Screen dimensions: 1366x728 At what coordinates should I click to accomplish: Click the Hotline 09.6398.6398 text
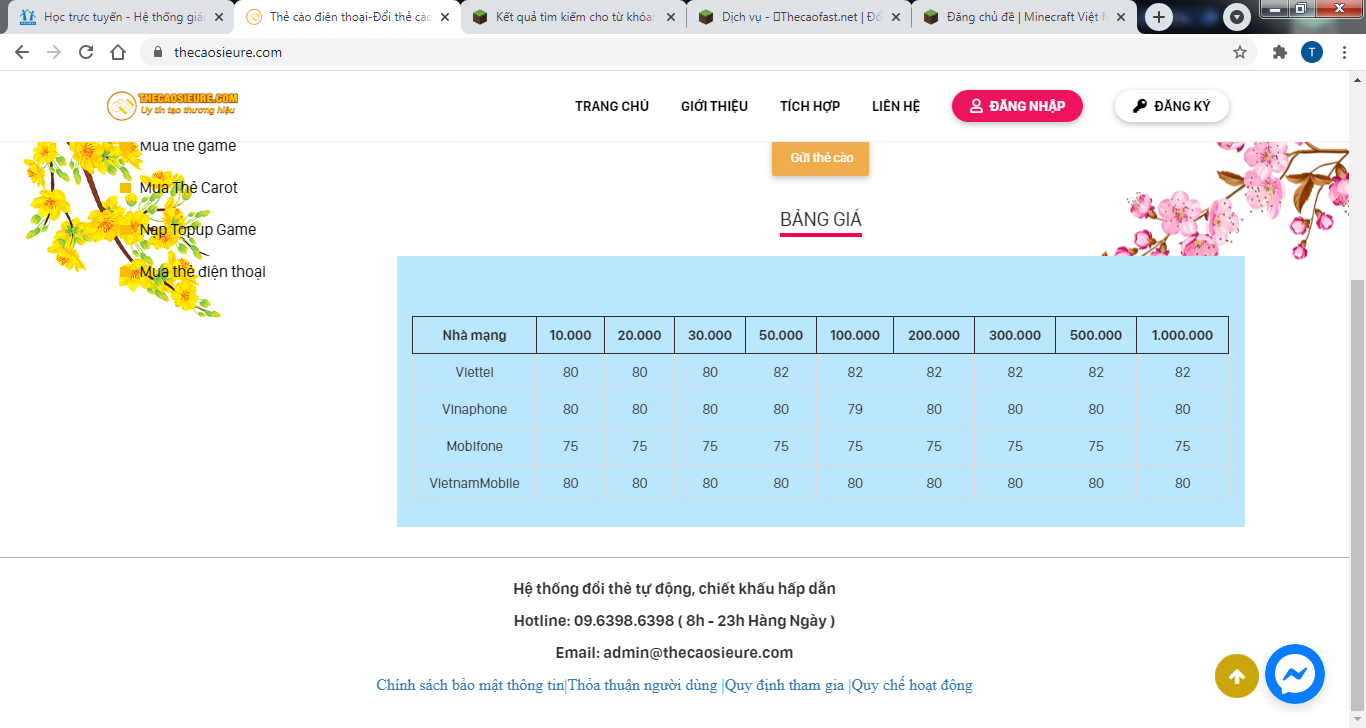674,621
